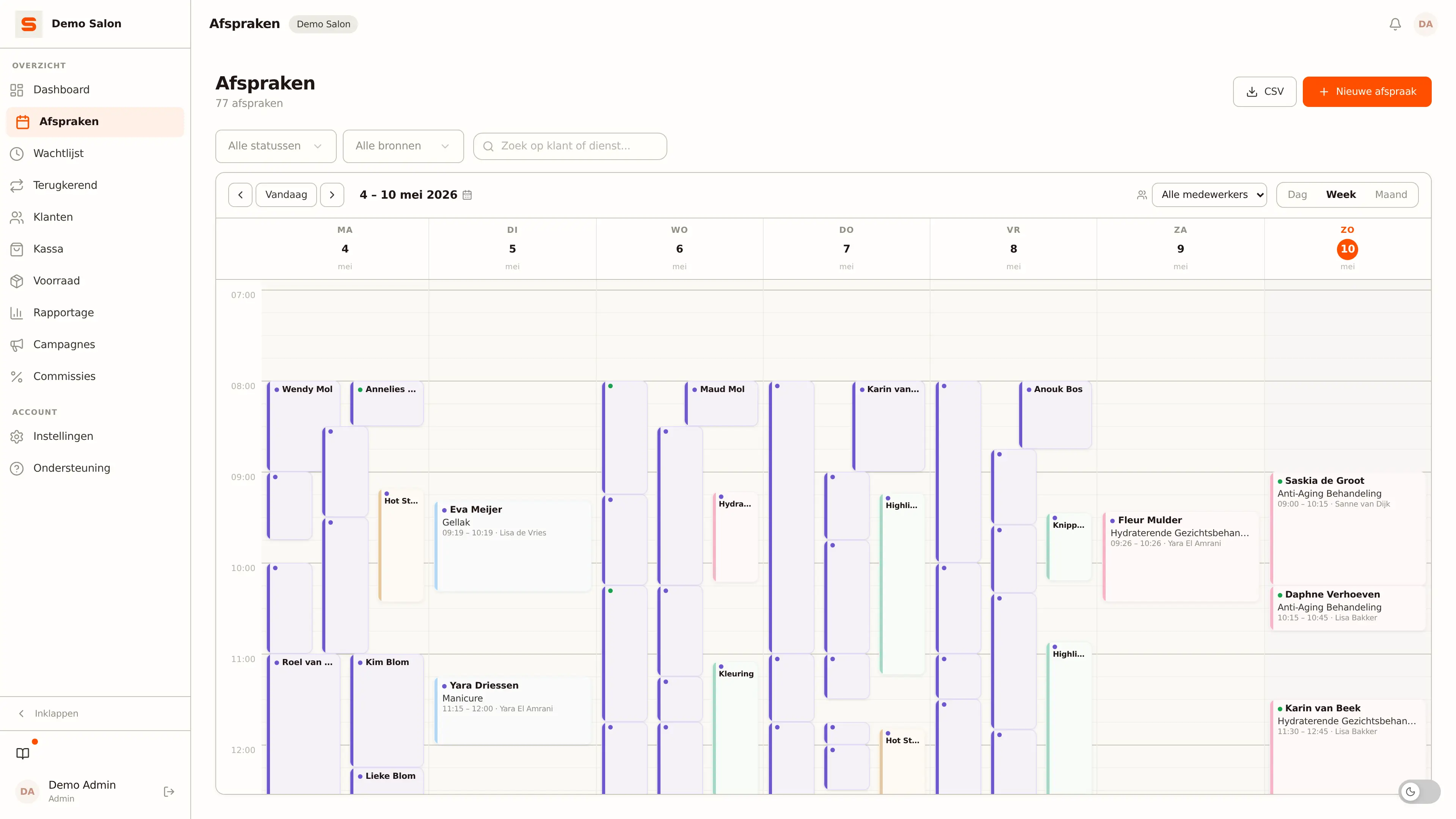
Task: Select Monday 4 mei column header
Action: pos(345,249)
